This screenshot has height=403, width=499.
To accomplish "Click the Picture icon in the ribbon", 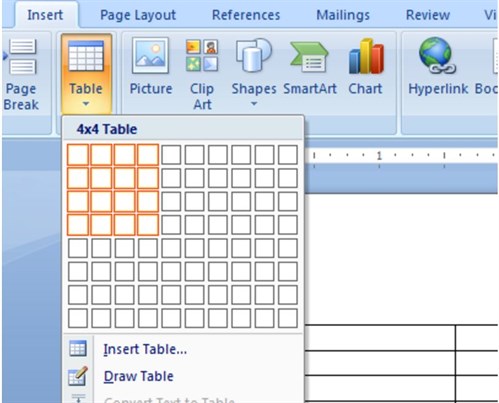I will click(x=150, y=56).
